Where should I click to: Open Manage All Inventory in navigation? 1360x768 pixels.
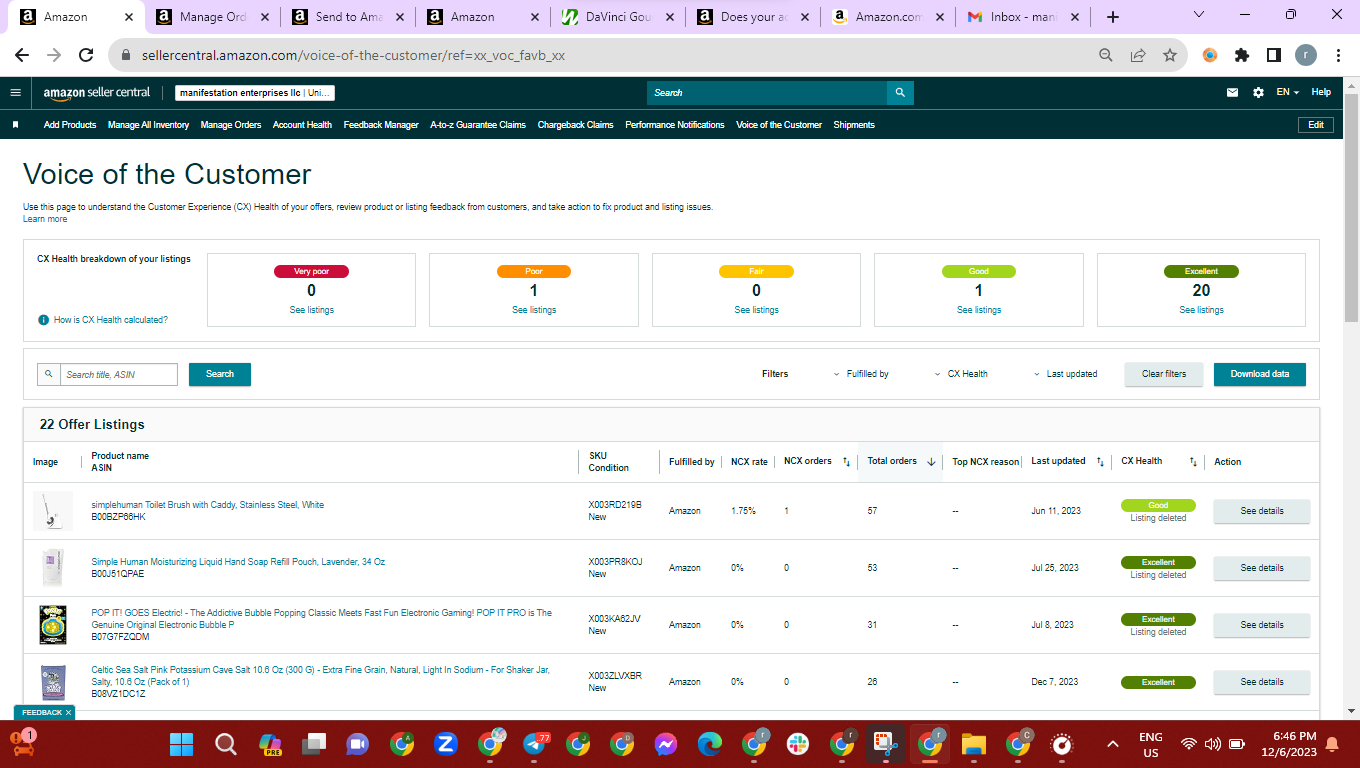148,125
